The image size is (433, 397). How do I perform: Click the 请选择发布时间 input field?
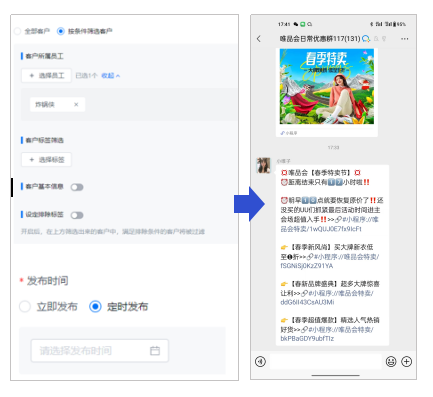pos(100,351)
